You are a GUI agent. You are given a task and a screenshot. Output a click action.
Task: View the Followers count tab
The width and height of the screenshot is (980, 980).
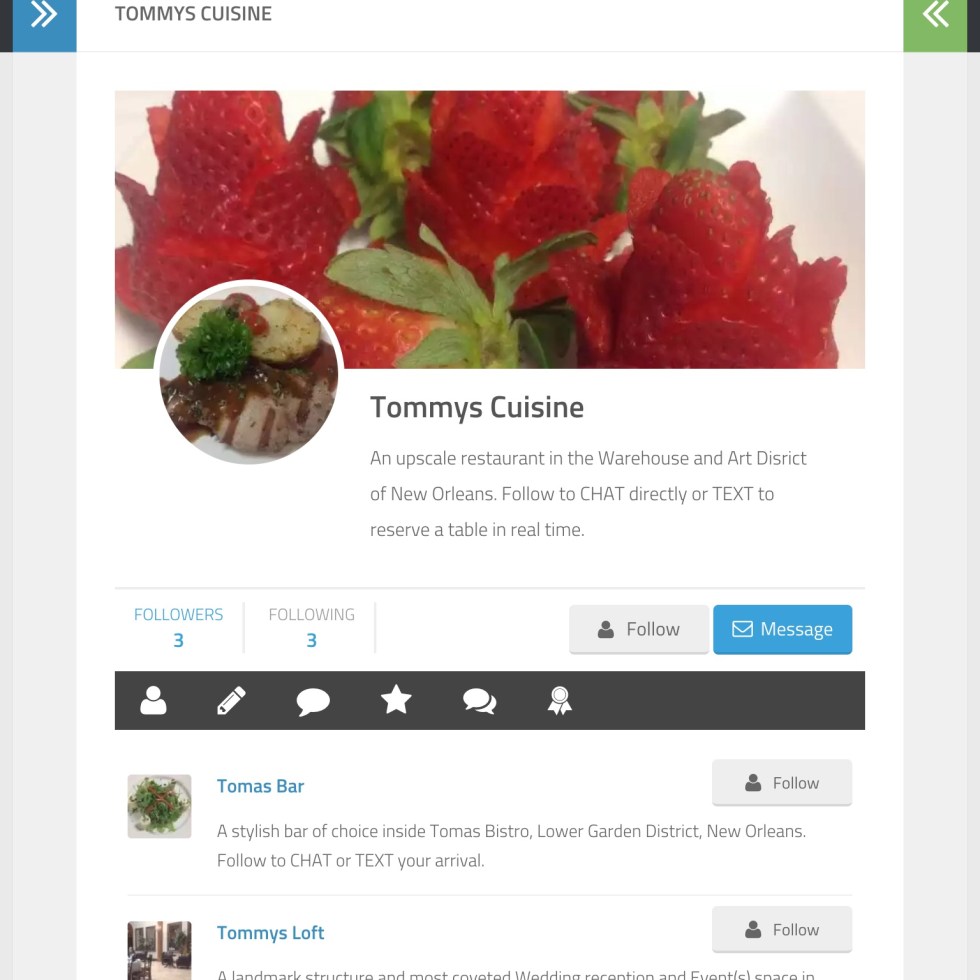pyautogui.click(x=179, y=628)
